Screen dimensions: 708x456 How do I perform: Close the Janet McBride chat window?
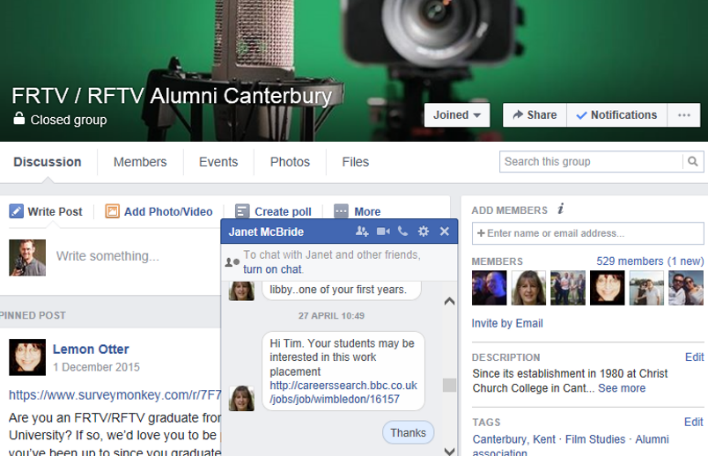[x=444, y=231]
